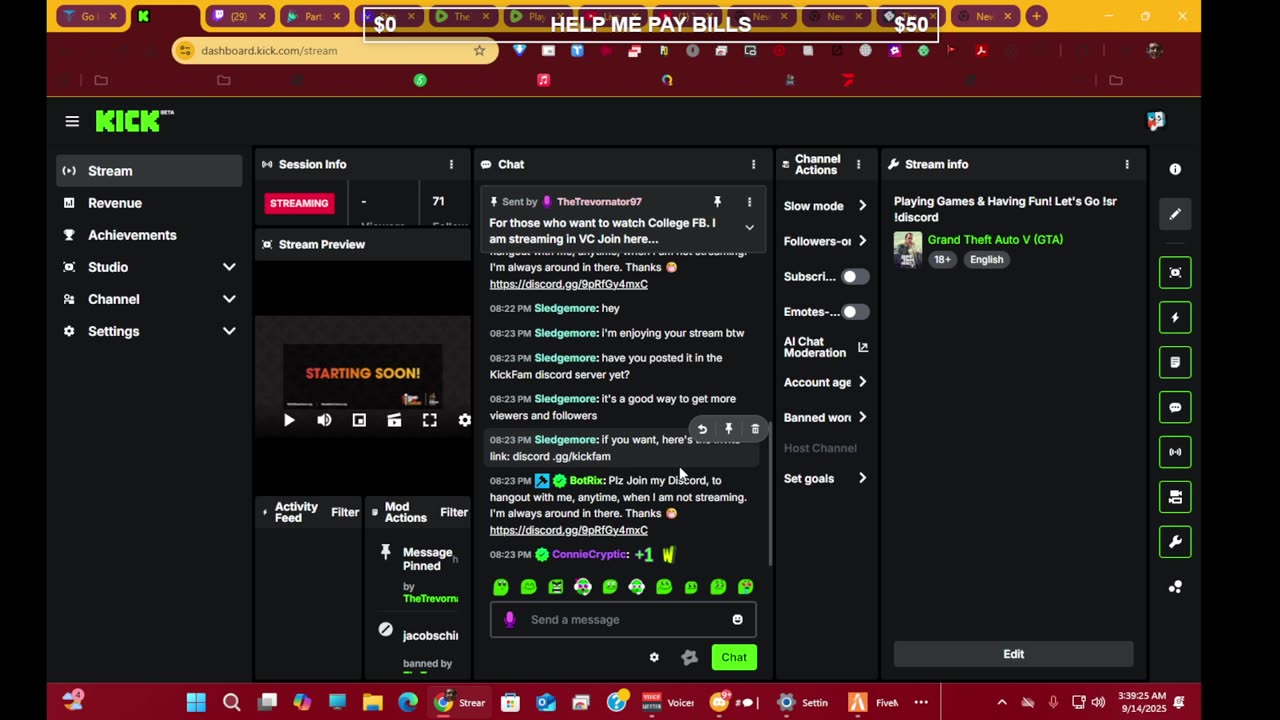Click the document notes icon in right sidebar

(x=1175, y=362)
